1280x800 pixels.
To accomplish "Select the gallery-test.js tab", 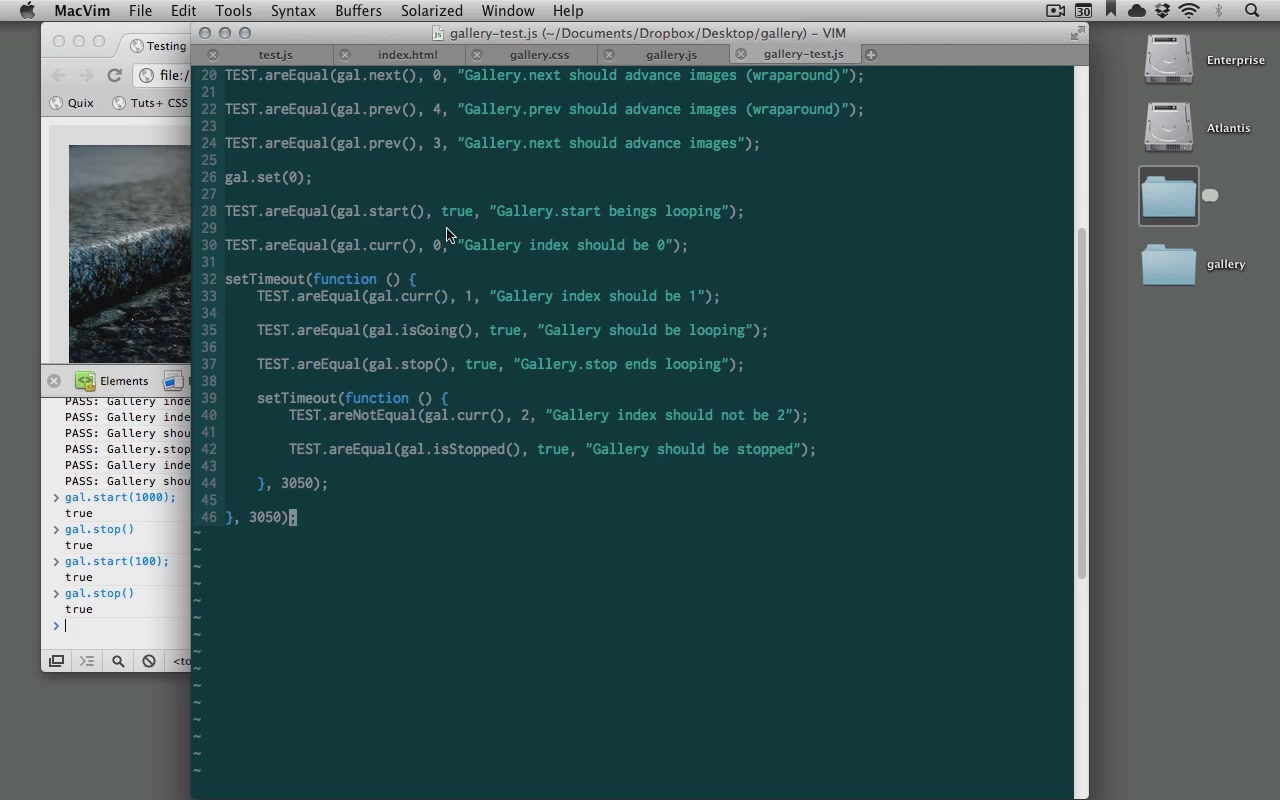I will (803, 54).
